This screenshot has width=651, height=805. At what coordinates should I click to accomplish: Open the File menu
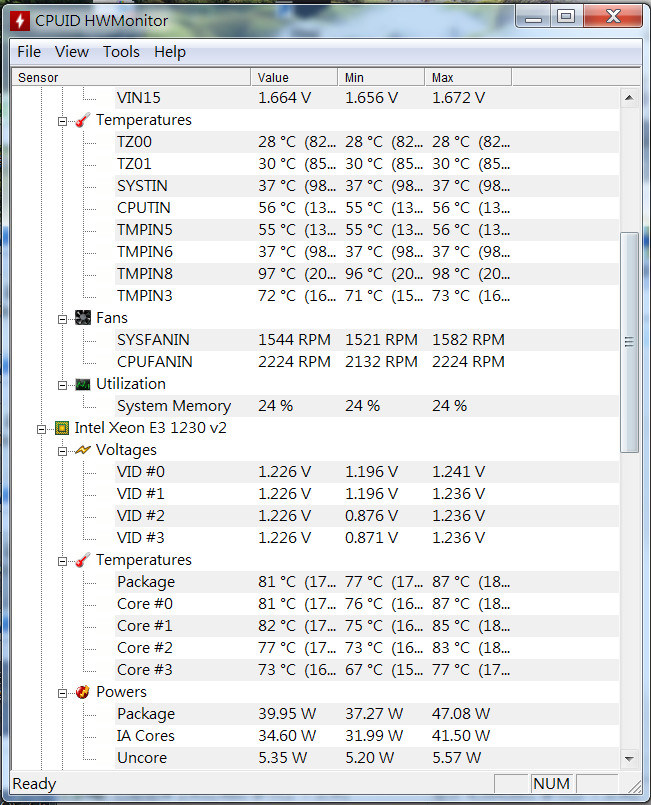click(x=29, y=52)
